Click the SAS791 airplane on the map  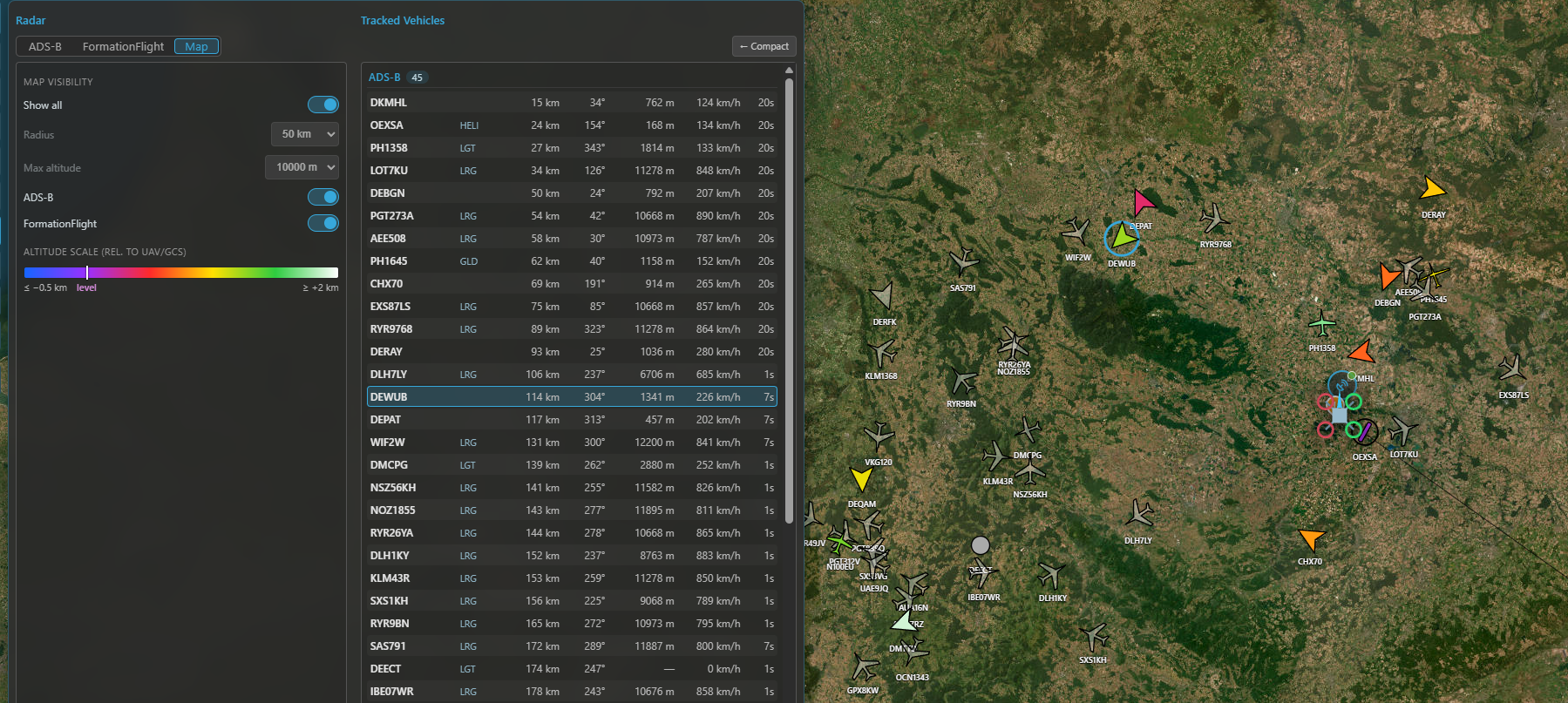(964, 261)
